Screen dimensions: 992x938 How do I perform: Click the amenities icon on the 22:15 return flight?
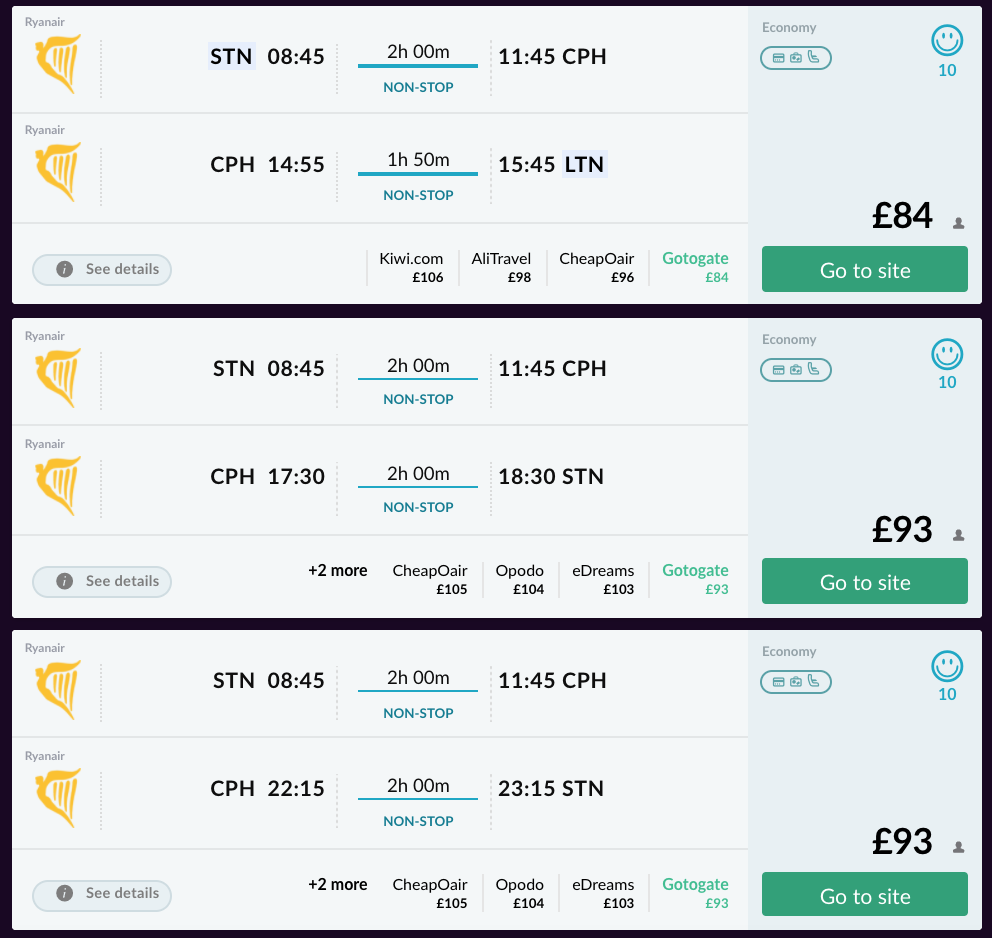(x=796, y=682)
